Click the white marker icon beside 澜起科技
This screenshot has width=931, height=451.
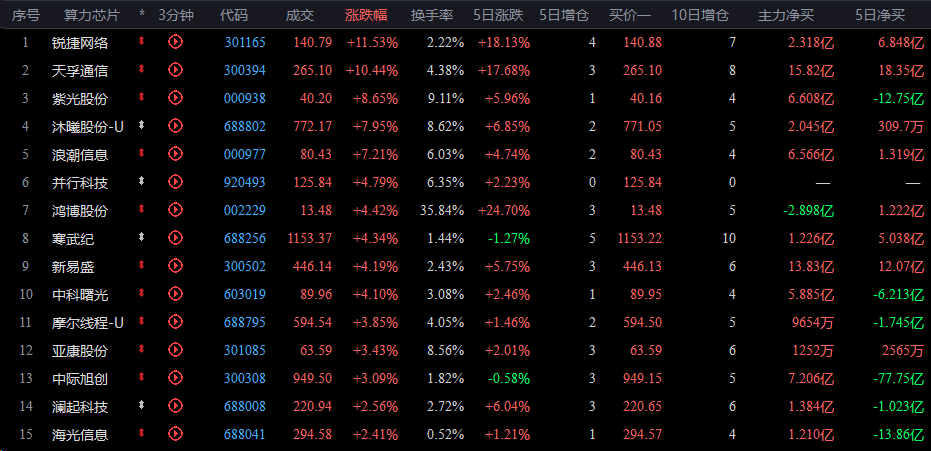(141, 405)
